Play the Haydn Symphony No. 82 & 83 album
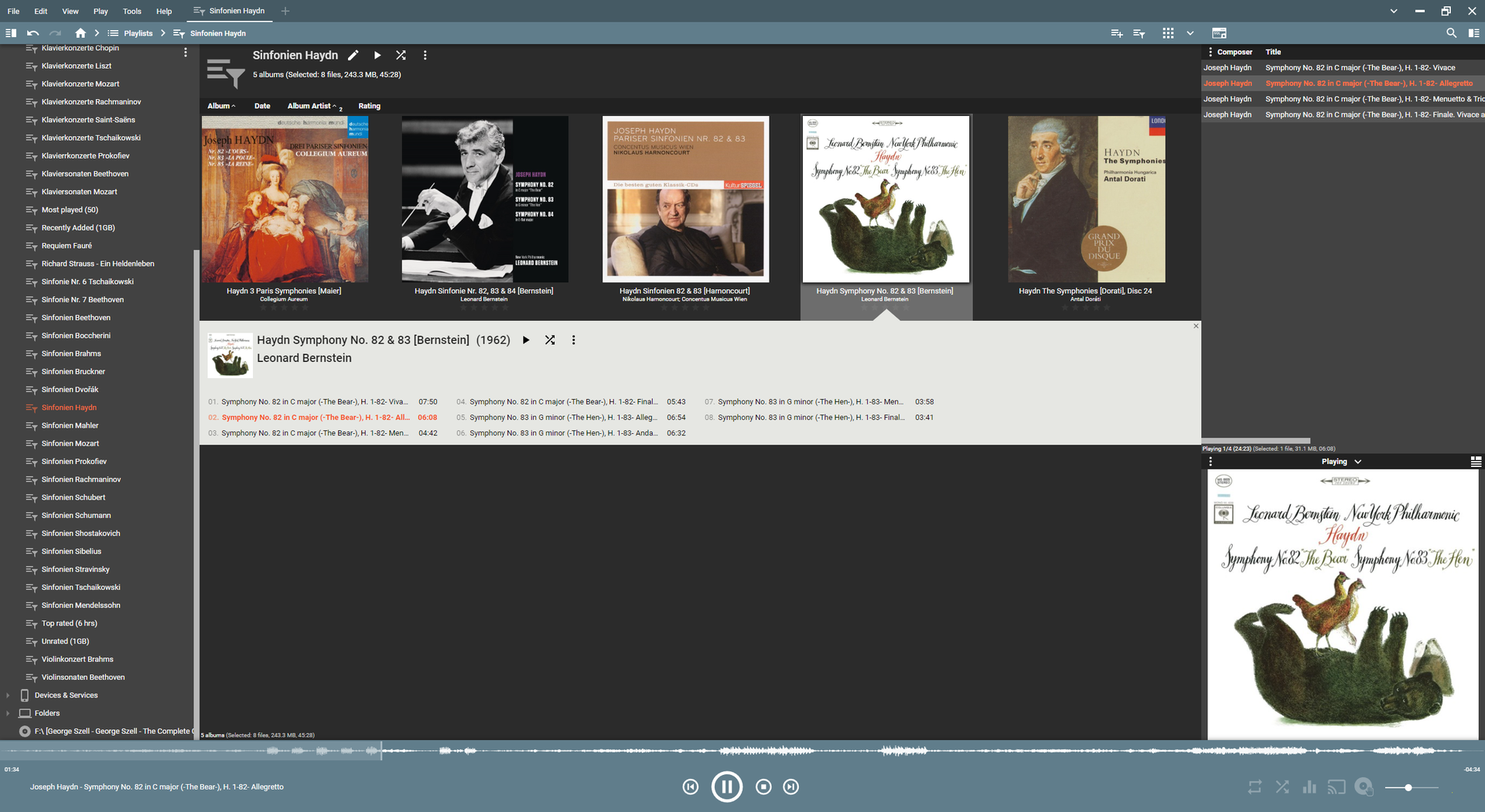 coord(526,340)
